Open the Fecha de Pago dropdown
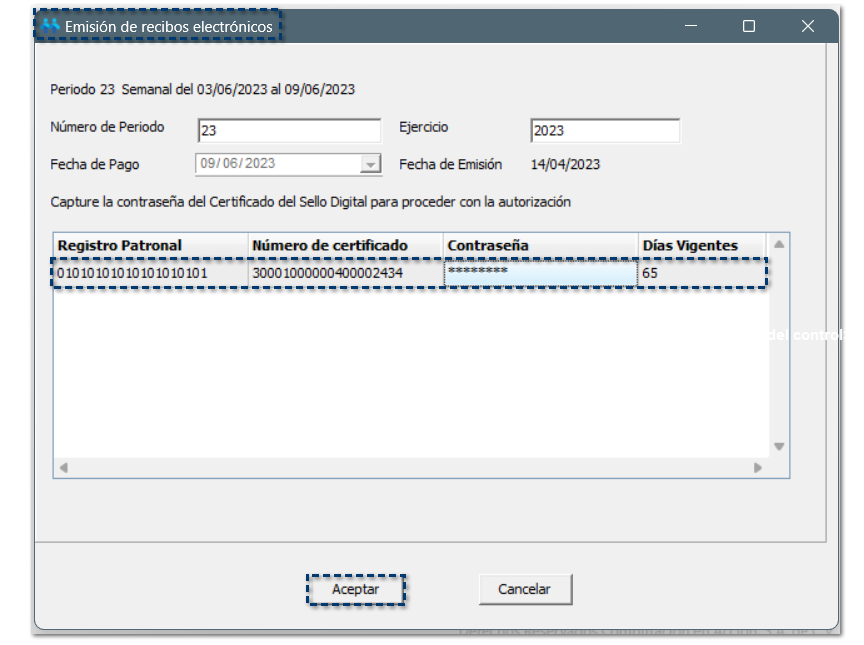This screenshot has height=645, width=864. point(371,164)
